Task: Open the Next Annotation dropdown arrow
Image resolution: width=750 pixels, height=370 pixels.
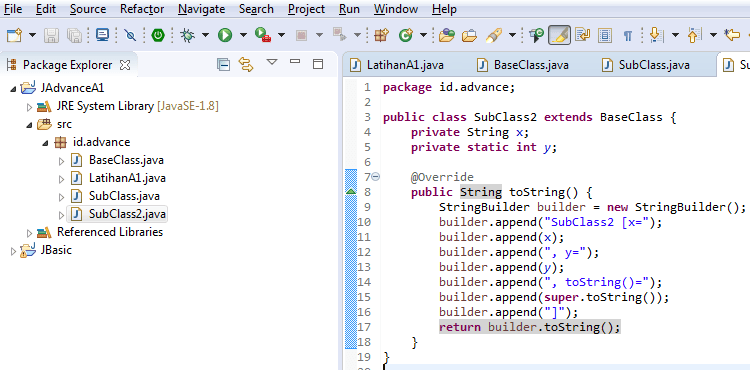Action: pos(675,35)
